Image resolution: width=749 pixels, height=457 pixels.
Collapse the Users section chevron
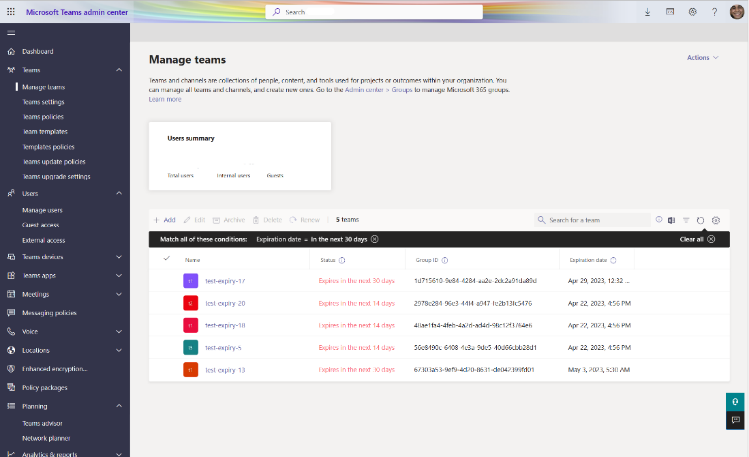(119, 193)
